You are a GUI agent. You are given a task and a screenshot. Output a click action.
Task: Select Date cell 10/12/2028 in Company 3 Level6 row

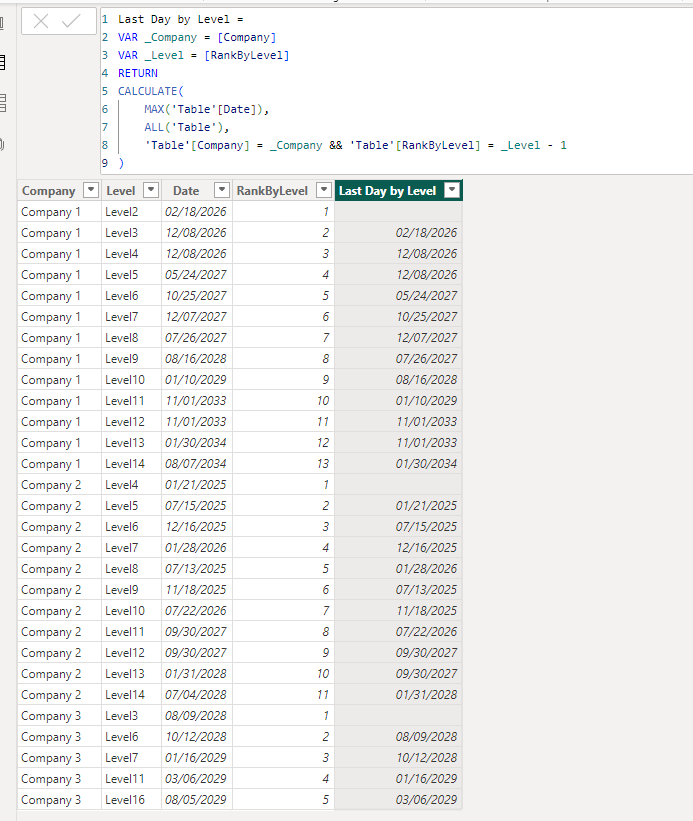[x=197, y=737]
